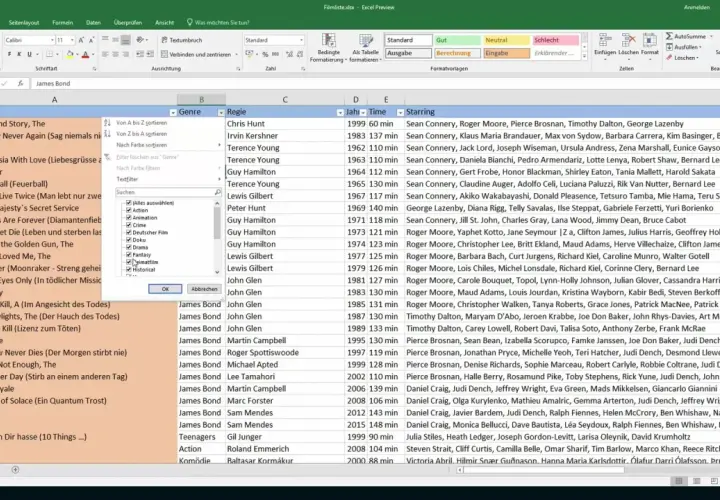Image resolution: width=720 pixels, height=500 pixels.
Task: Open the Calibri font name dropdown
Action: click(x=52, y=40)
